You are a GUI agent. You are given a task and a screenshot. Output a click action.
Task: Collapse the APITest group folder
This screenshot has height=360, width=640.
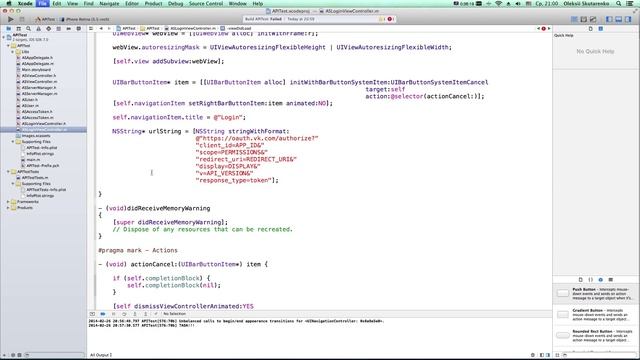coord(8,46)
